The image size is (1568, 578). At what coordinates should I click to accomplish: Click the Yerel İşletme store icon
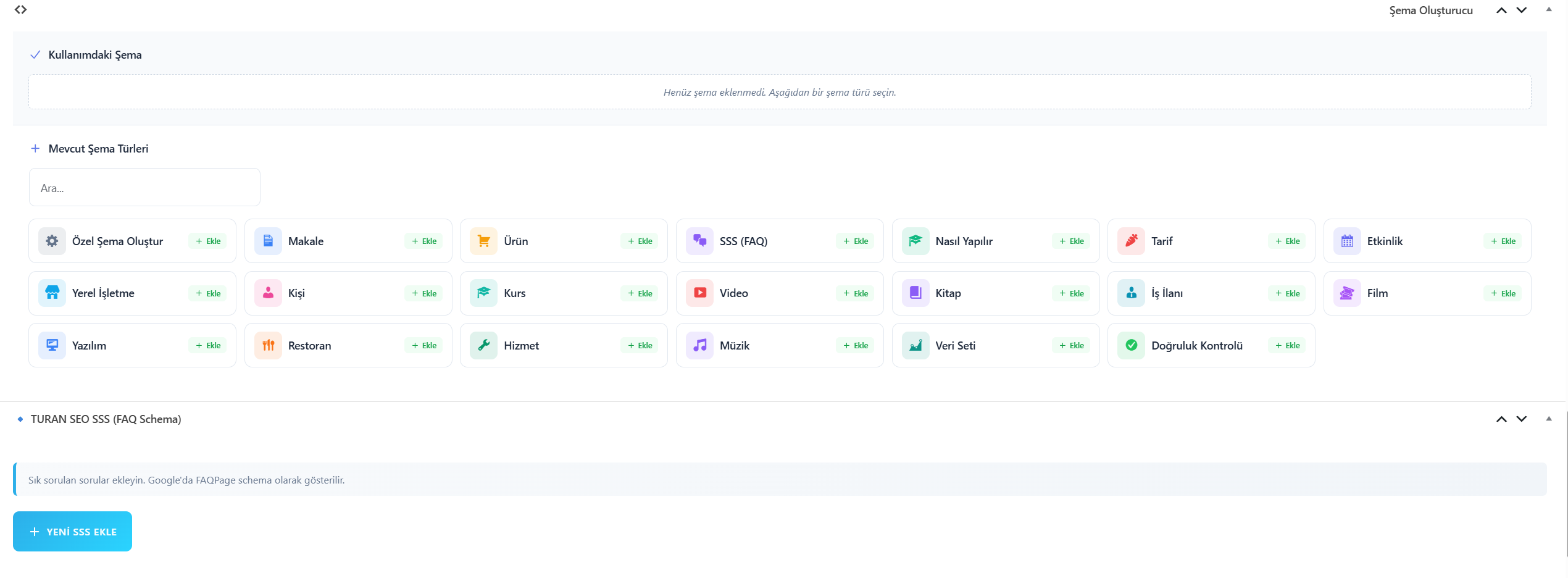pos(52,293)
